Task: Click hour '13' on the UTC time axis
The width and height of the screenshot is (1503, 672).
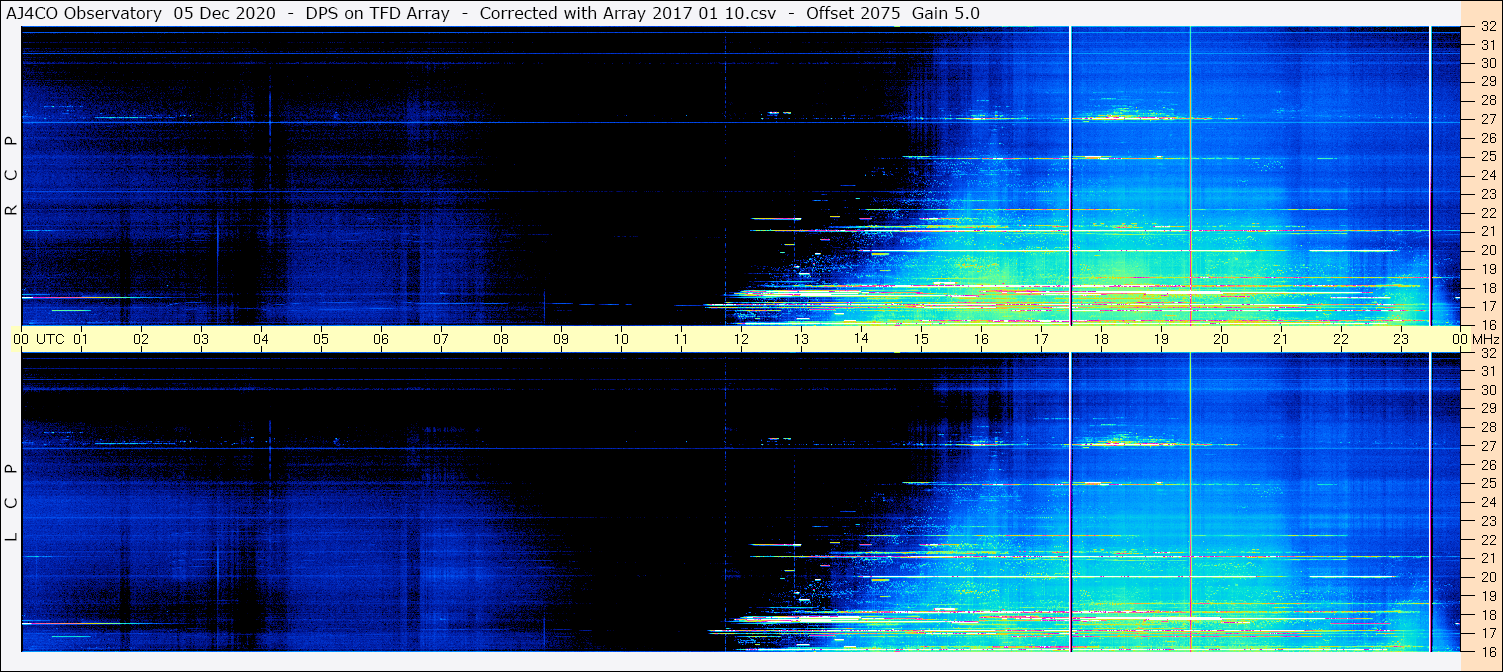Action: click(x=801, y=339)
